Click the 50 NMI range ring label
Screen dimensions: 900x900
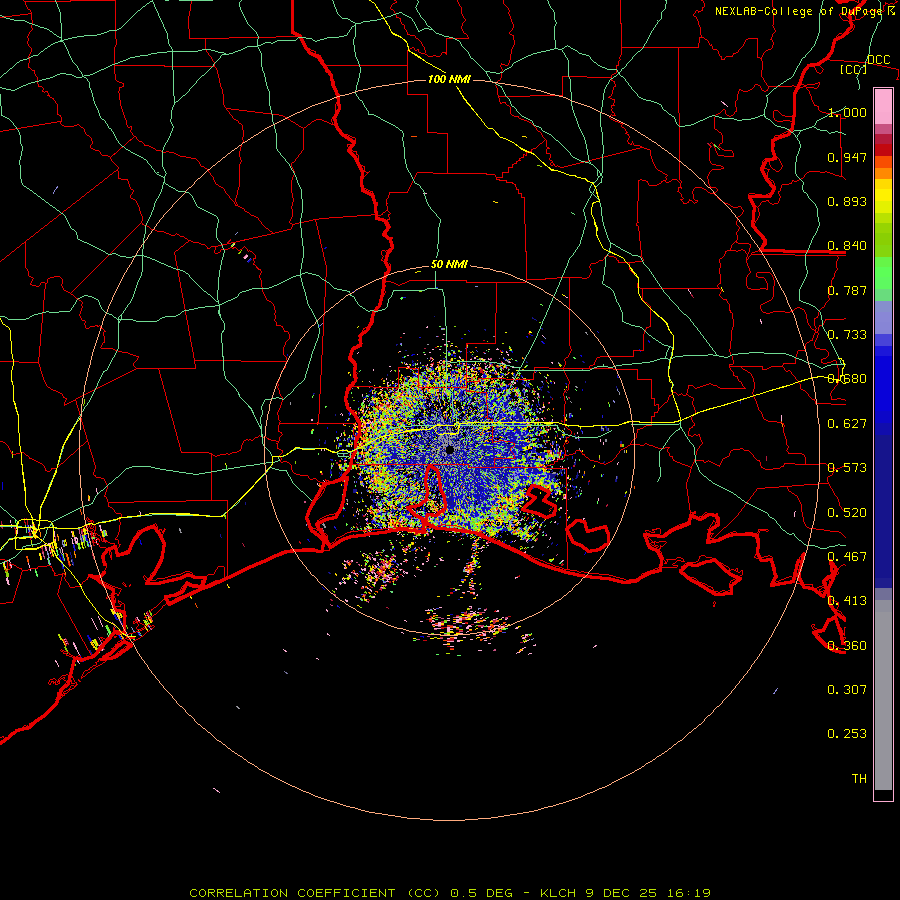[449, 265]
